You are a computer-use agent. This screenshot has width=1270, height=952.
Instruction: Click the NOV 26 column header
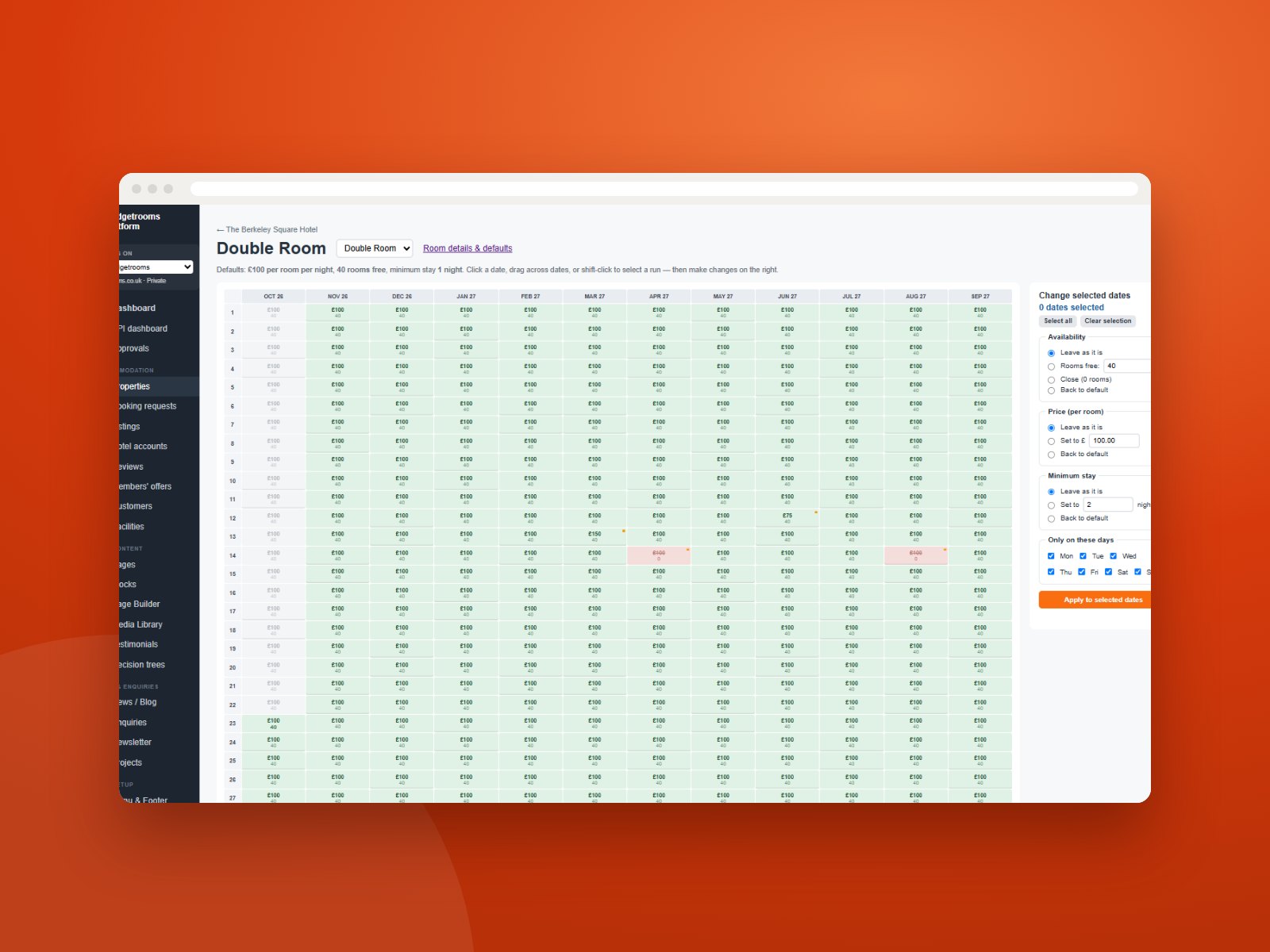(337, 296)
